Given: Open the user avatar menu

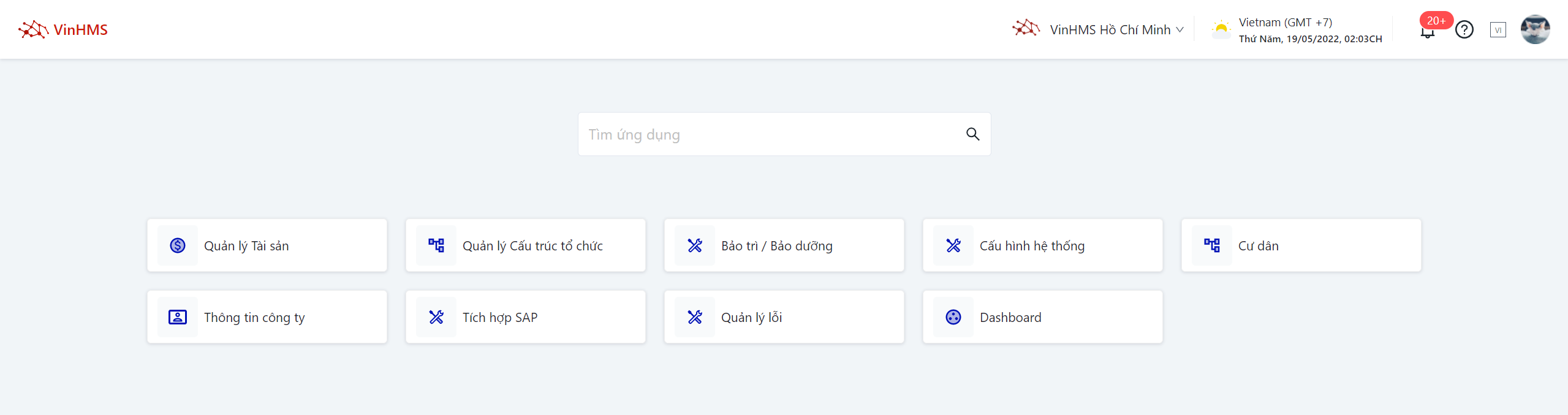Looking at the screenshot, I should (x=1535, y=29).
